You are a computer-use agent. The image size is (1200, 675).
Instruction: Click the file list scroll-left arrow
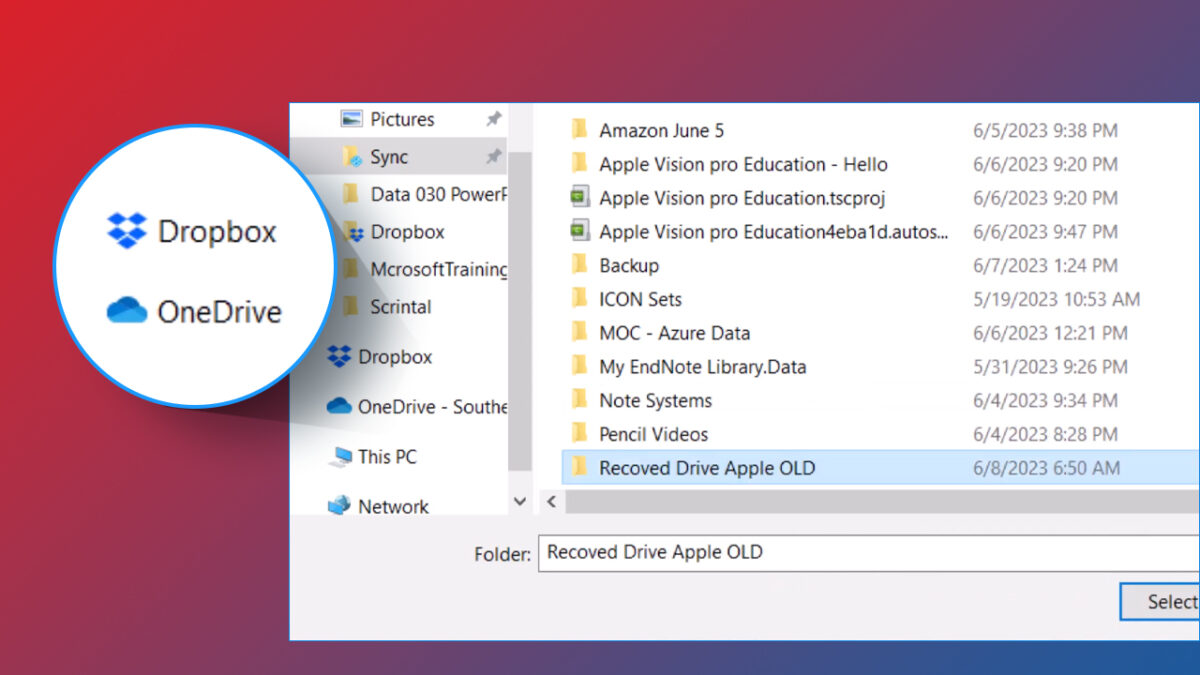[x=551, y=501]
